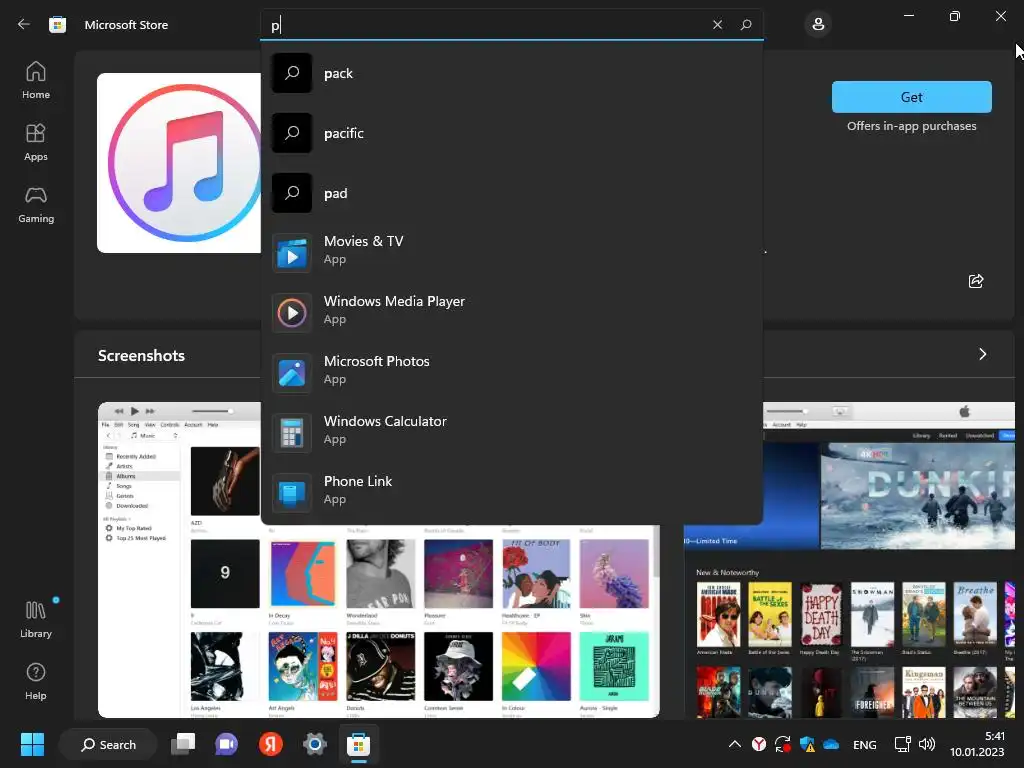1024x768 pixels.
Task: Click the Screenshots heading
Action: point(141,355)
